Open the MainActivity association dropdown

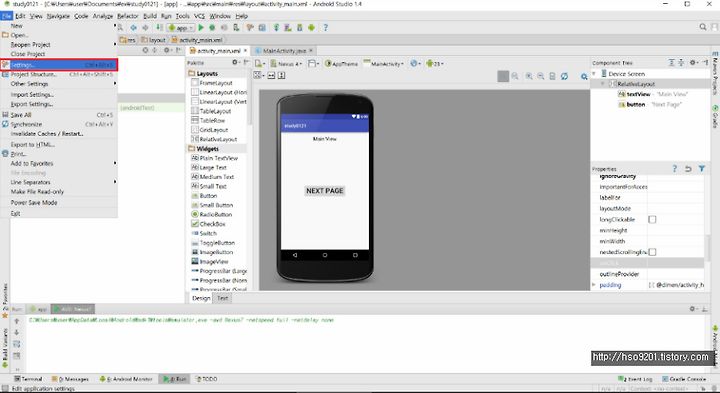coord(383,64)
